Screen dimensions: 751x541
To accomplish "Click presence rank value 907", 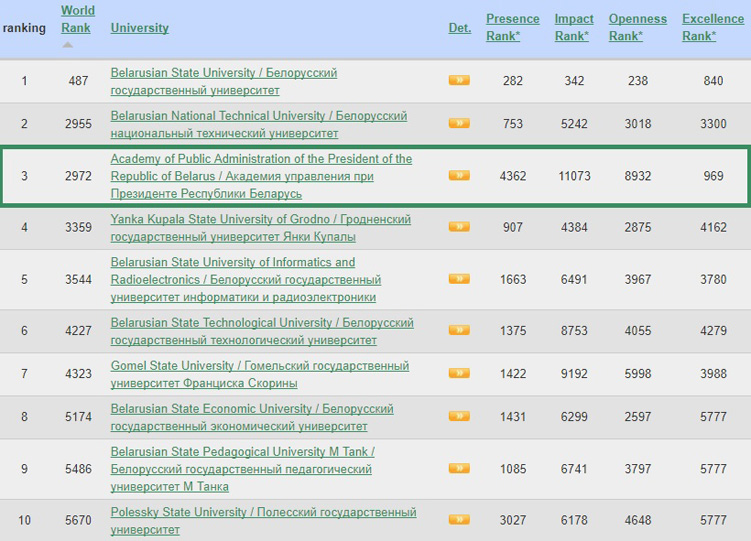I will (x=512, y=227).
